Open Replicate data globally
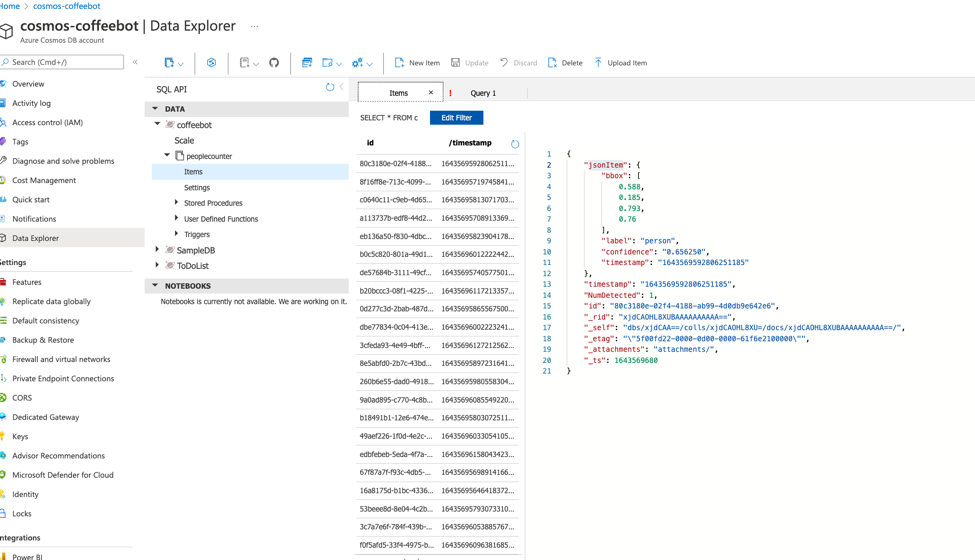The width and height of the screenshot is (975, 560). pos(51,301)
